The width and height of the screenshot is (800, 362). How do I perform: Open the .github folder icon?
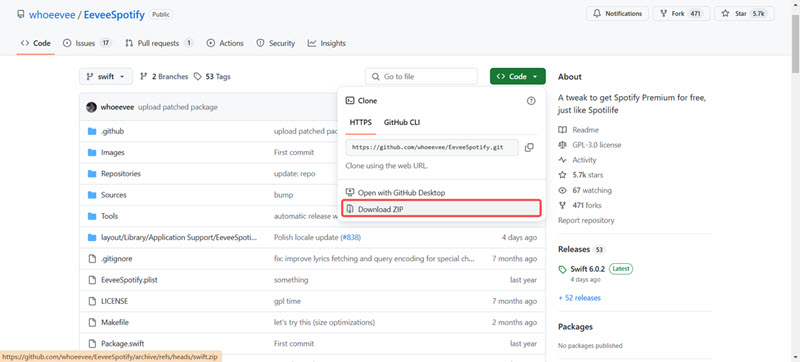(92, 131)
